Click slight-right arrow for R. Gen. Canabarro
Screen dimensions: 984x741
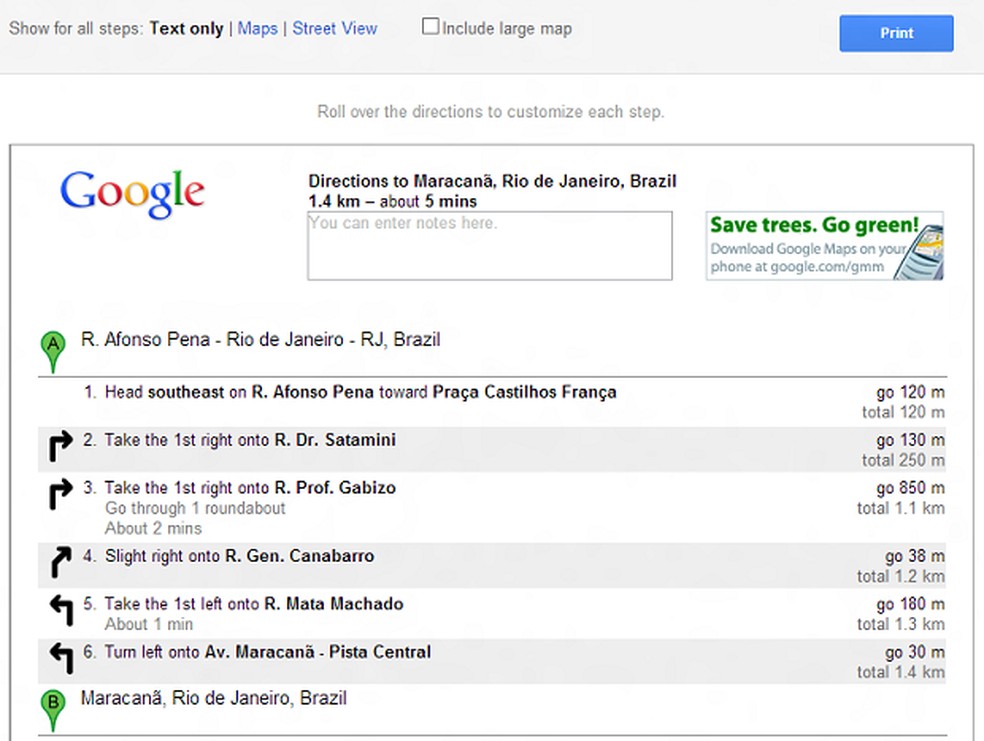[61, 563]
